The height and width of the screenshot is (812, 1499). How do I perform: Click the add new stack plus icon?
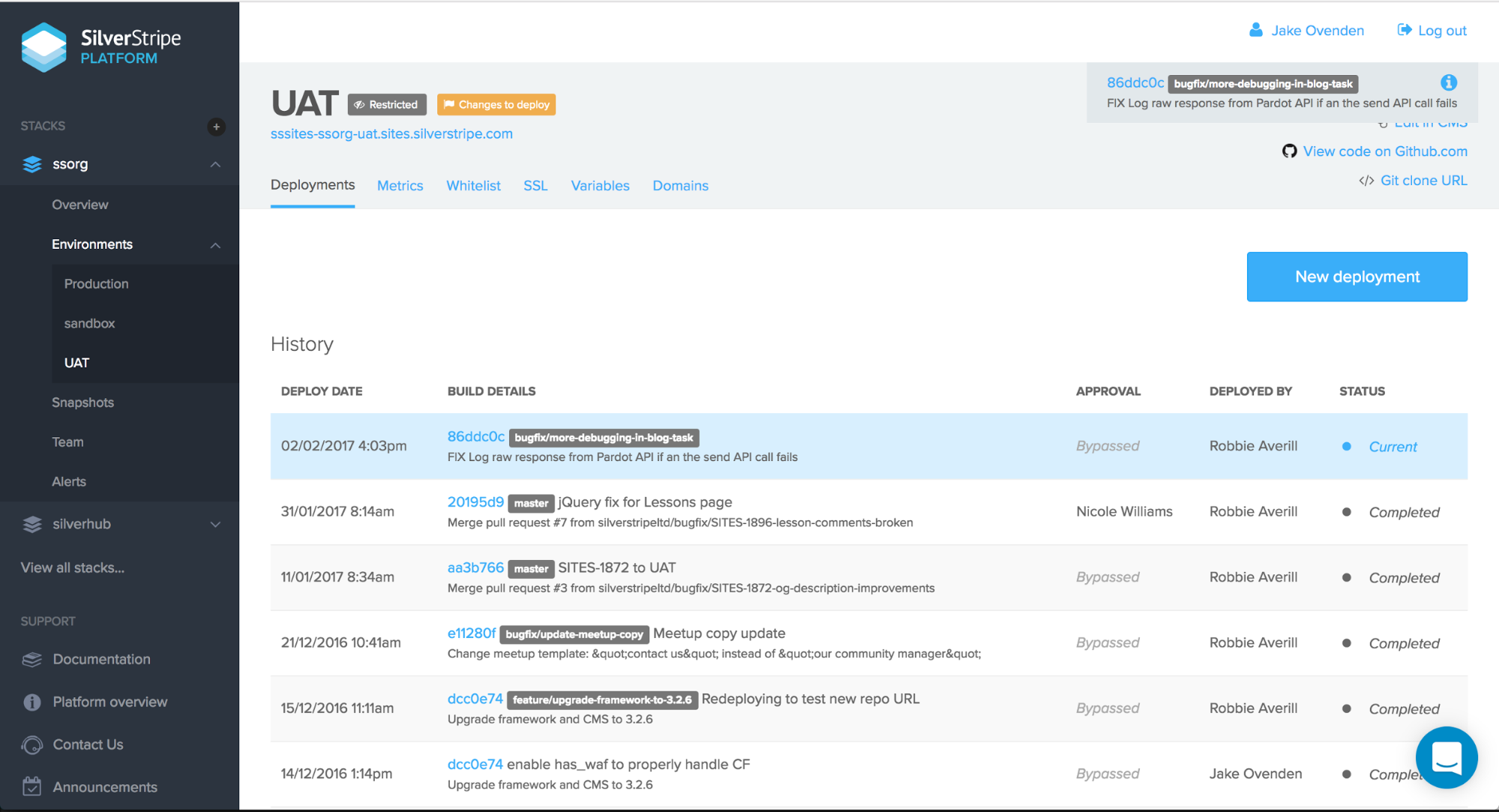pos(216,127)
